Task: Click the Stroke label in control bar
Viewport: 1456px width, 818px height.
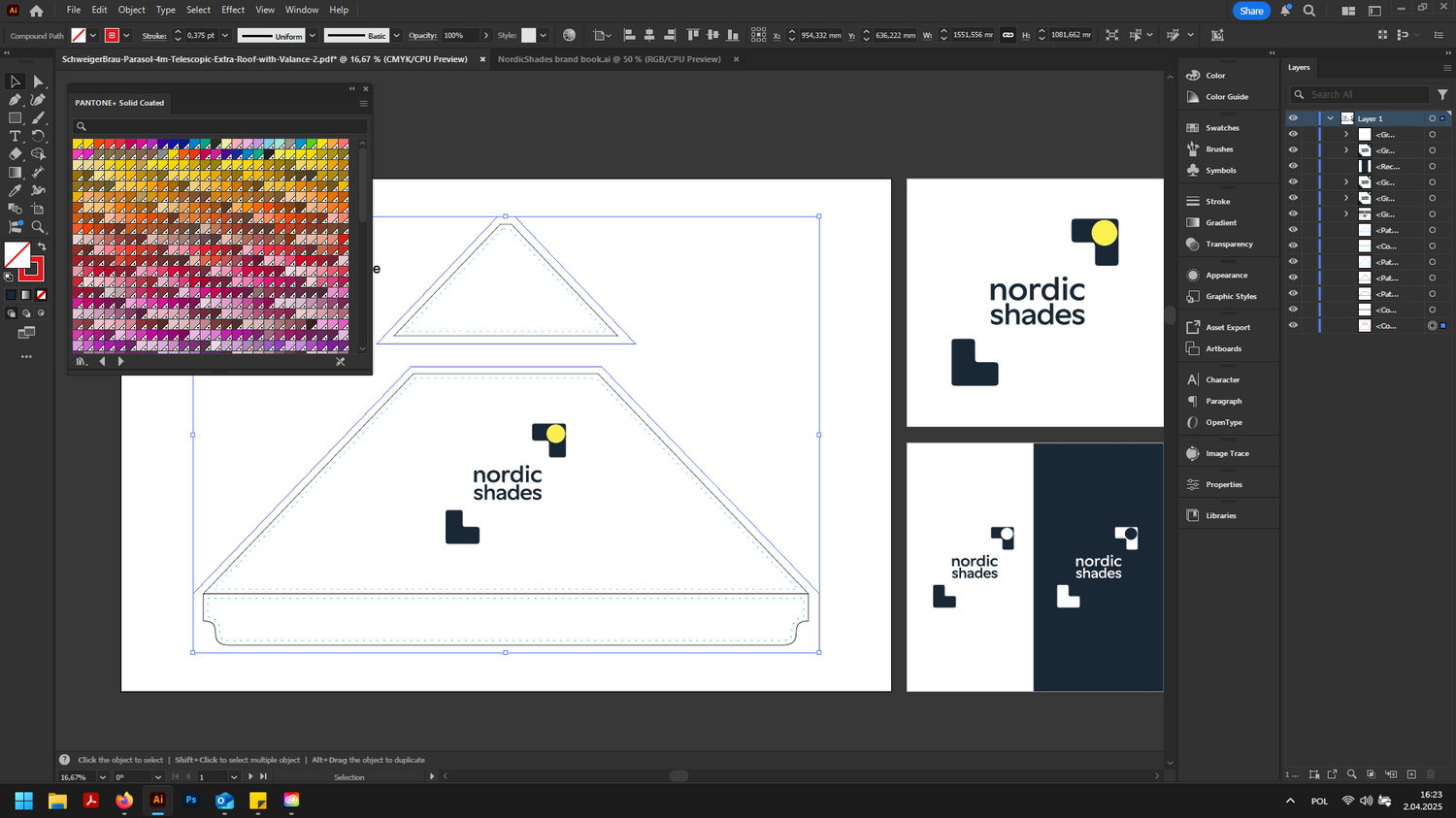Action: point(154,36)
